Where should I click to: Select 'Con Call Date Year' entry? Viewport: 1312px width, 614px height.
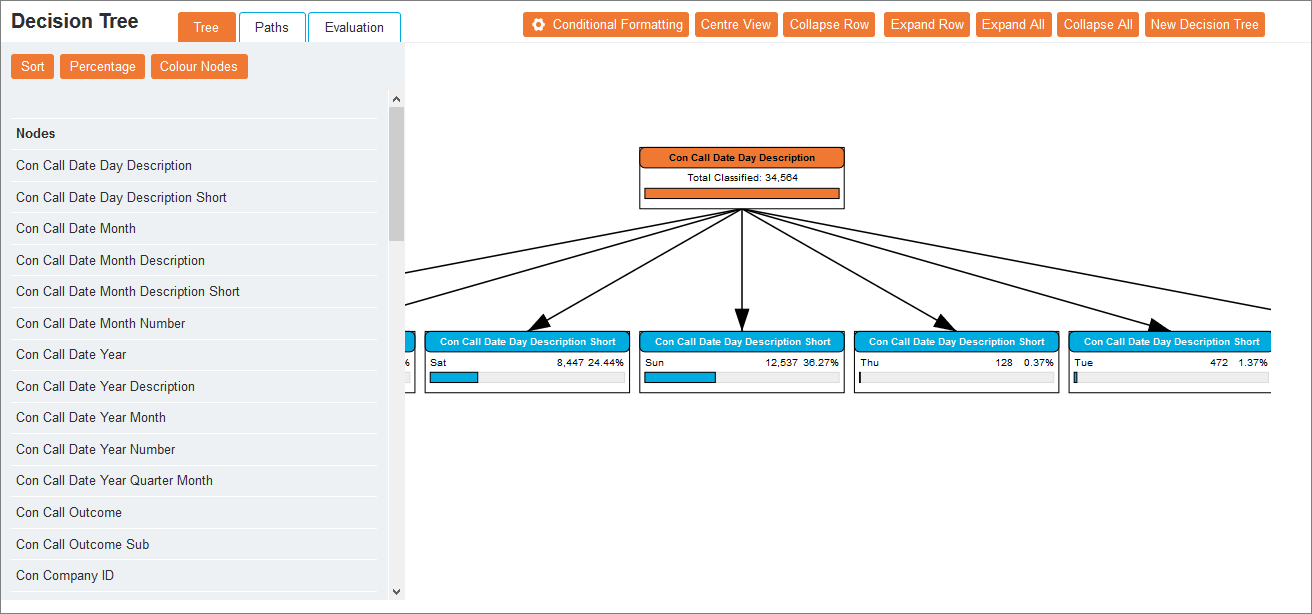click(x=196, y=355)
